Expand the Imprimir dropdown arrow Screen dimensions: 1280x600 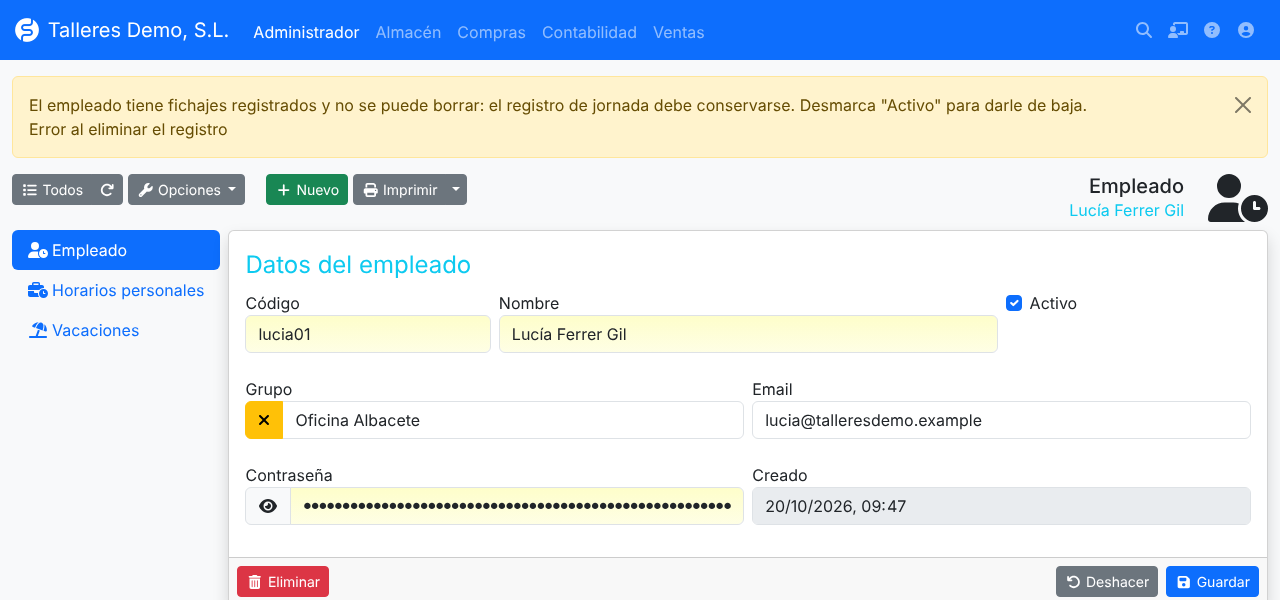[x=456, y=190]
